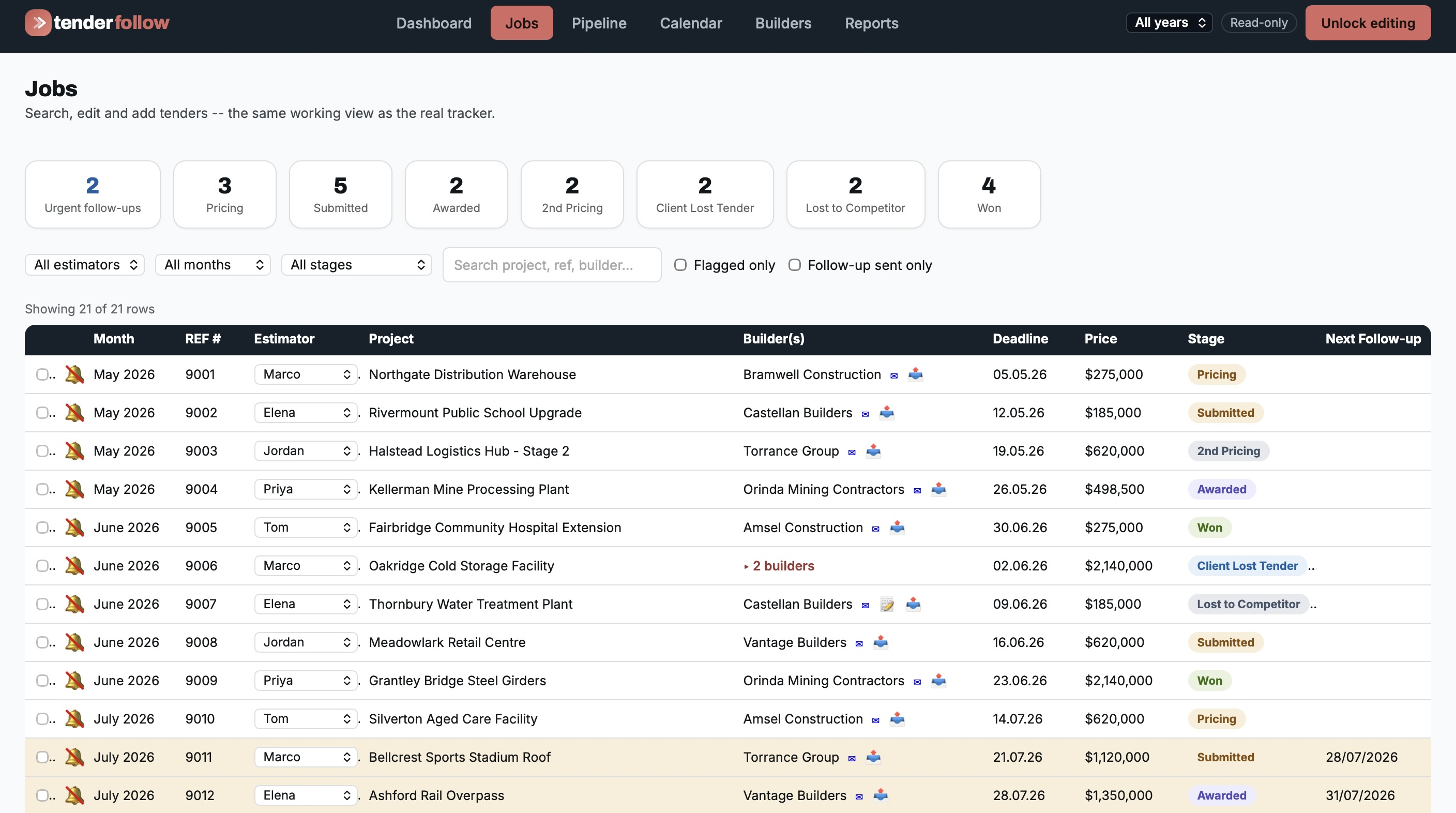Enable the Flagged only checkbox
The height and width of the screenshot is (813, 1456).
click(x=680, y=265)
